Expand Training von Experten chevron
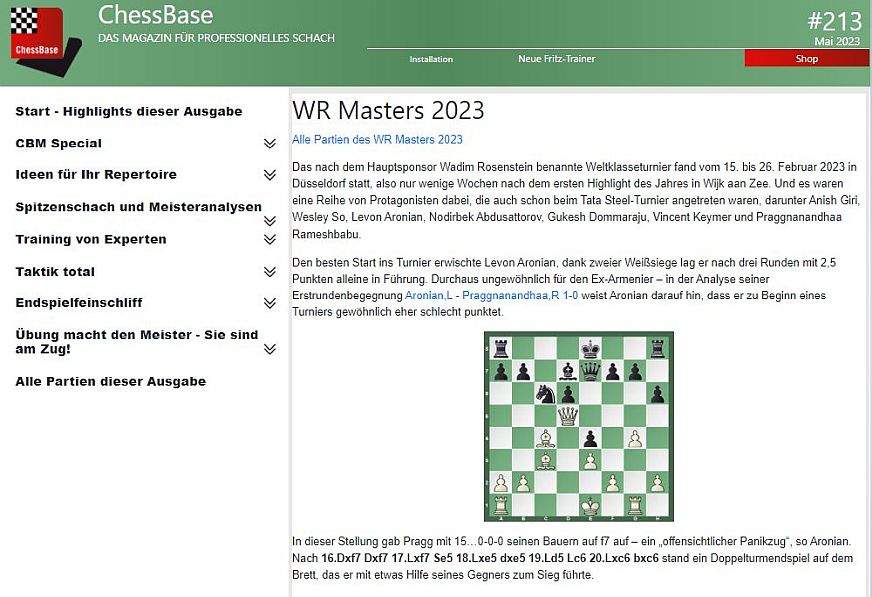The width and height of the screenshot is (872, 597). [x=269, y=240]
